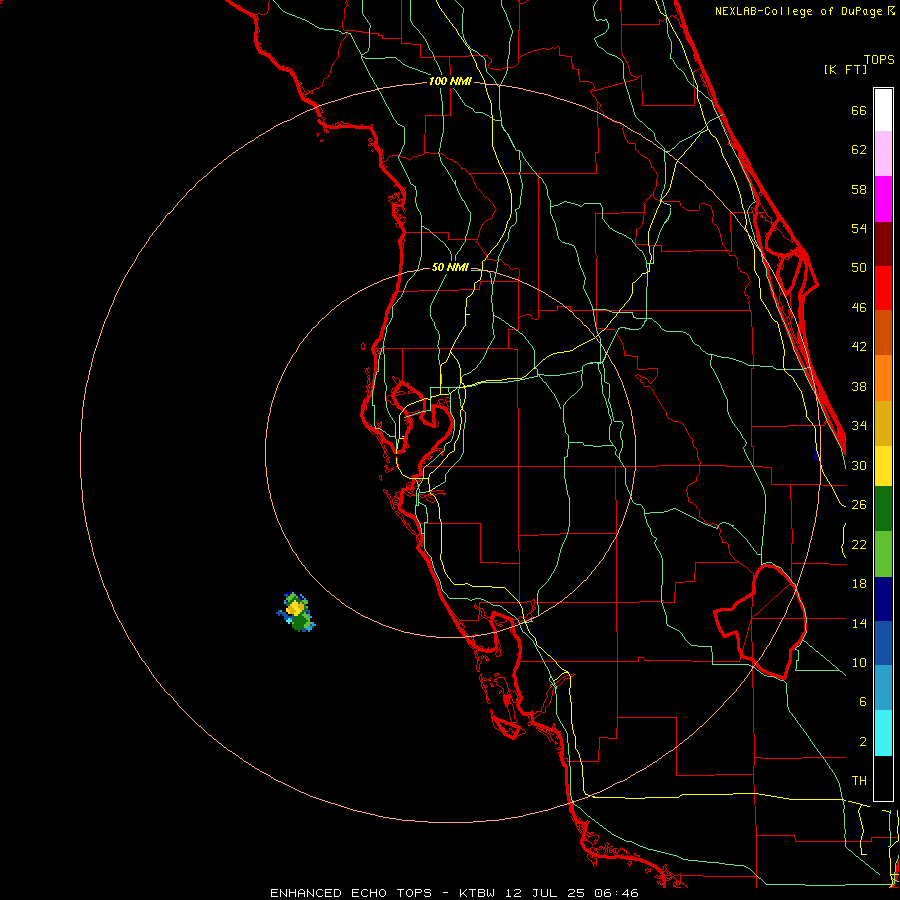Image resolution: width=900 pixels, height=900 pixels.
Task: Click the '06:46' timestamp
Action: (x=616, y=893)
